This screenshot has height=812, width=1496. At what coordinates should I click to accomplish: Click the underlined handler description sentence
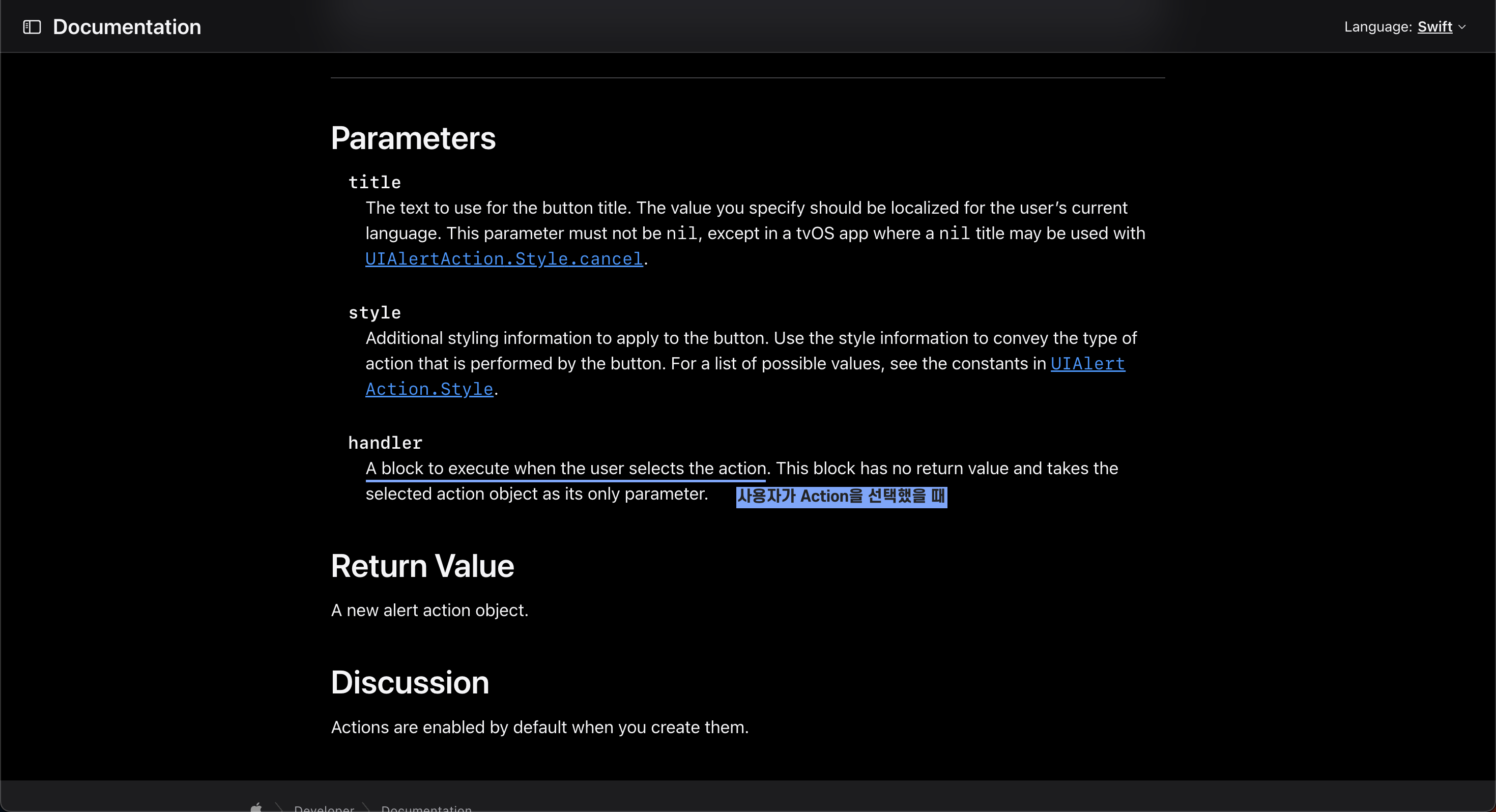coord(565,468)
